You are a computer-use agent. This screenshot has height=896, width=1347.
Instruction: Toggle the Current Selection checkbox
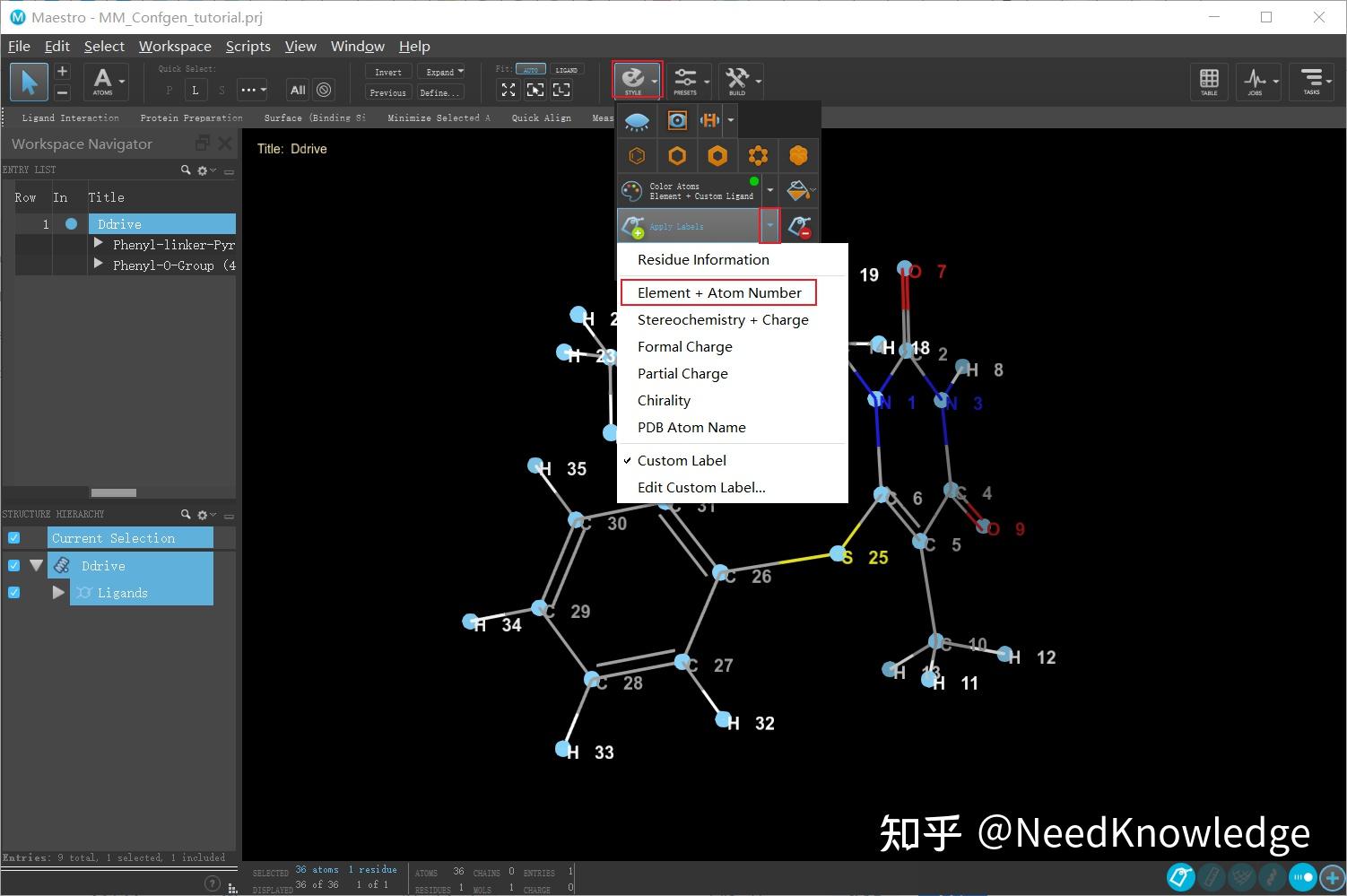click(13, 537)
